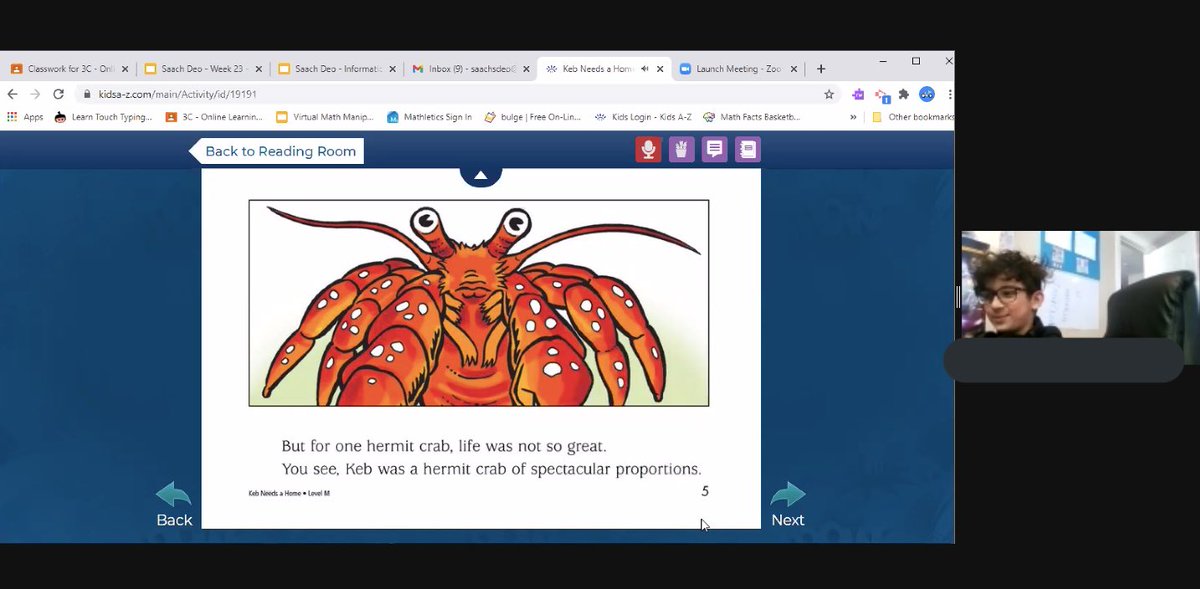Open 3C - Online Learning bookmark
This screenshot has height=589, width=1200.
point(212,117)
